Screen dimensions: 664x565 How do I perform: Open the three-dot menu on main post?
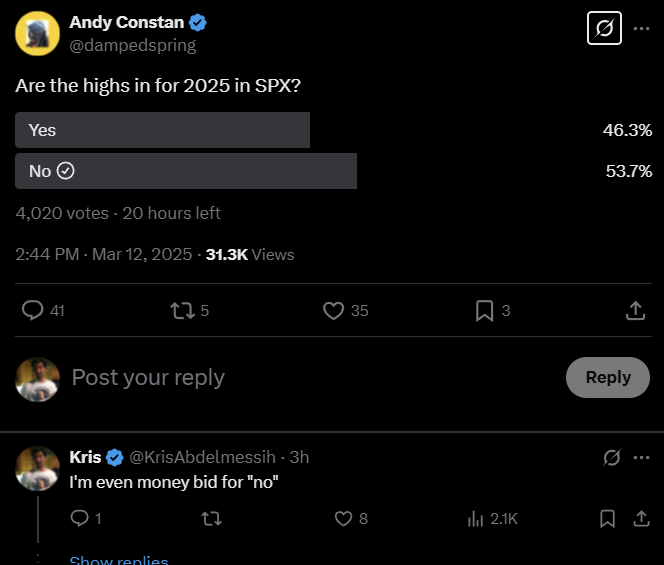point(642,28)
